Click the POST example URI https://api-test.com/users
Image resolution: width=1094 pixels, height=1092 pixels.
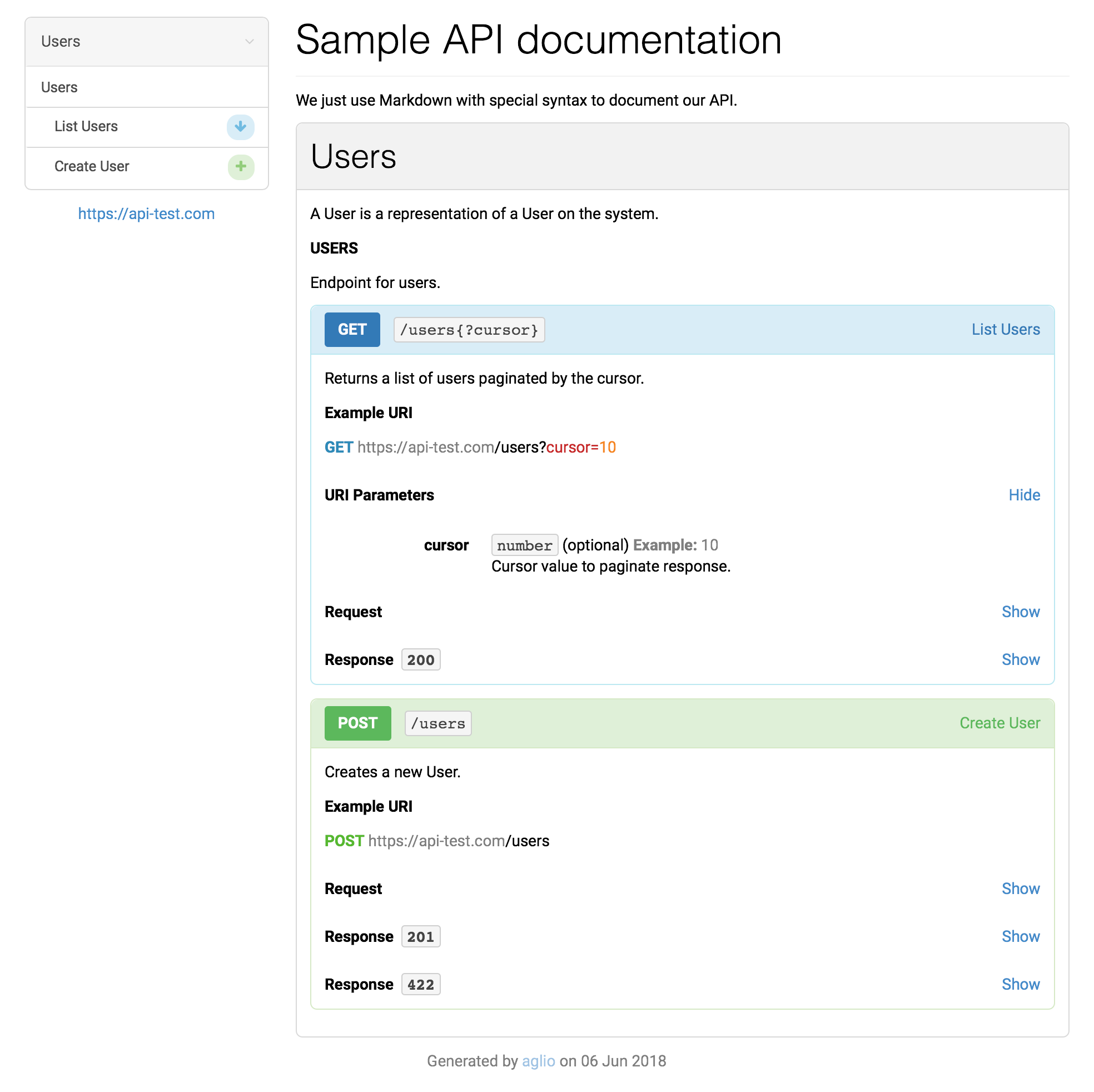click(x=436, y=841)
